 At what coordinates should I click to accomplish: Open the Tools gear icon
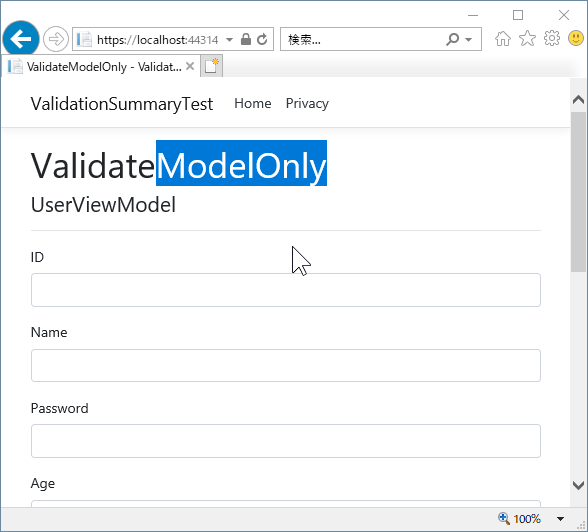552,38
